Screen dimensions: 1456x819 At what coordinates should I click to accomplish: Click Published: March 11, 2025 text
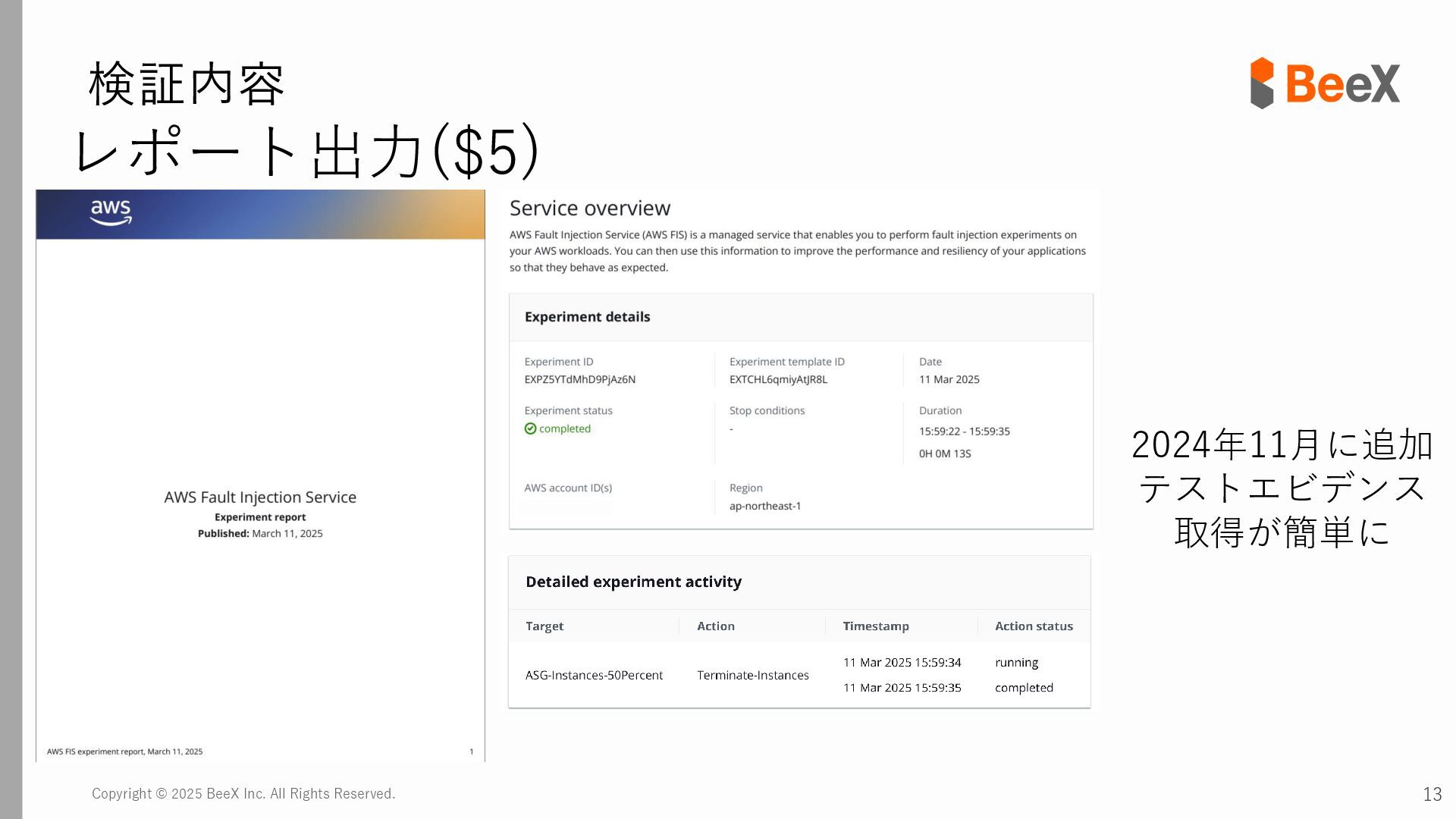pyautogui.click(x=260, y=533)
